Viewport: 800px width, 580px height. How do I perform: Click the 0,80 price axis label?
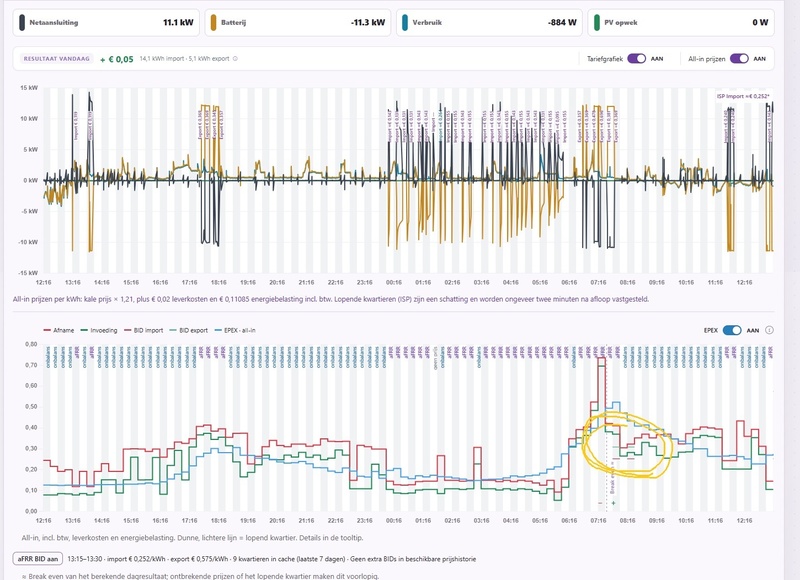point(31,344)
